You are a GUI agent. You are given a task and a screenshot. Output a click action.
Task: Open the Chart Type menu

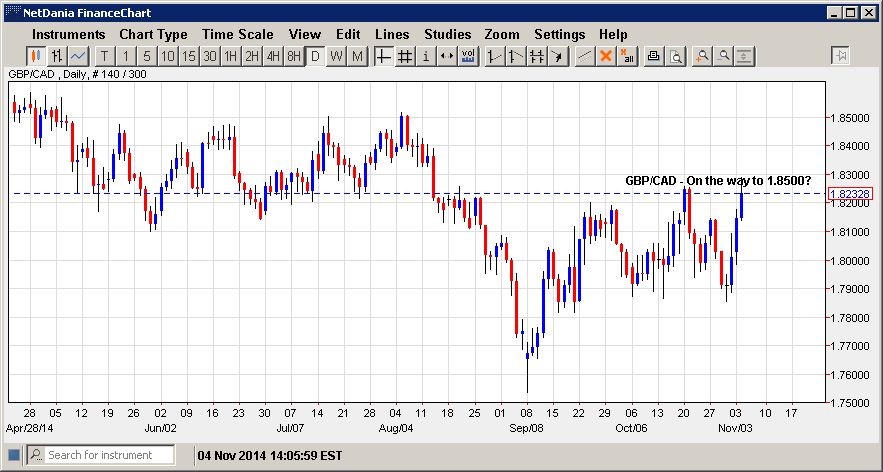[x=153, y=34]
